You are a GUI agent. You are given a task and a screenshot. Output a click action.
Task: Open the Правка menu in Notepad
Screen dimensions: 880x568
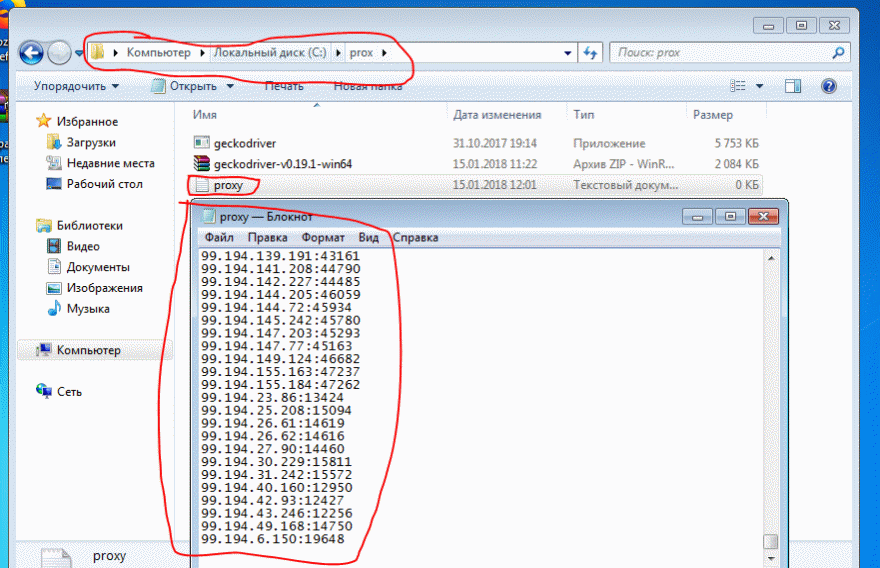[267, 237]
